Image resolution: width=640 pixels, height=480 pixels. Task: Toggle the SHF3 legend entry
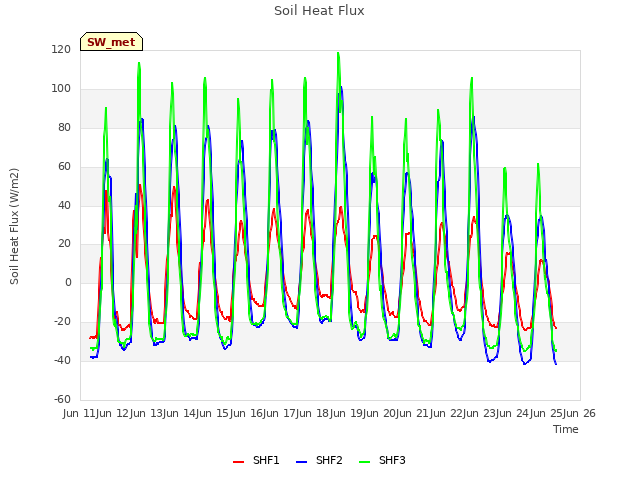tap(382, 460)
